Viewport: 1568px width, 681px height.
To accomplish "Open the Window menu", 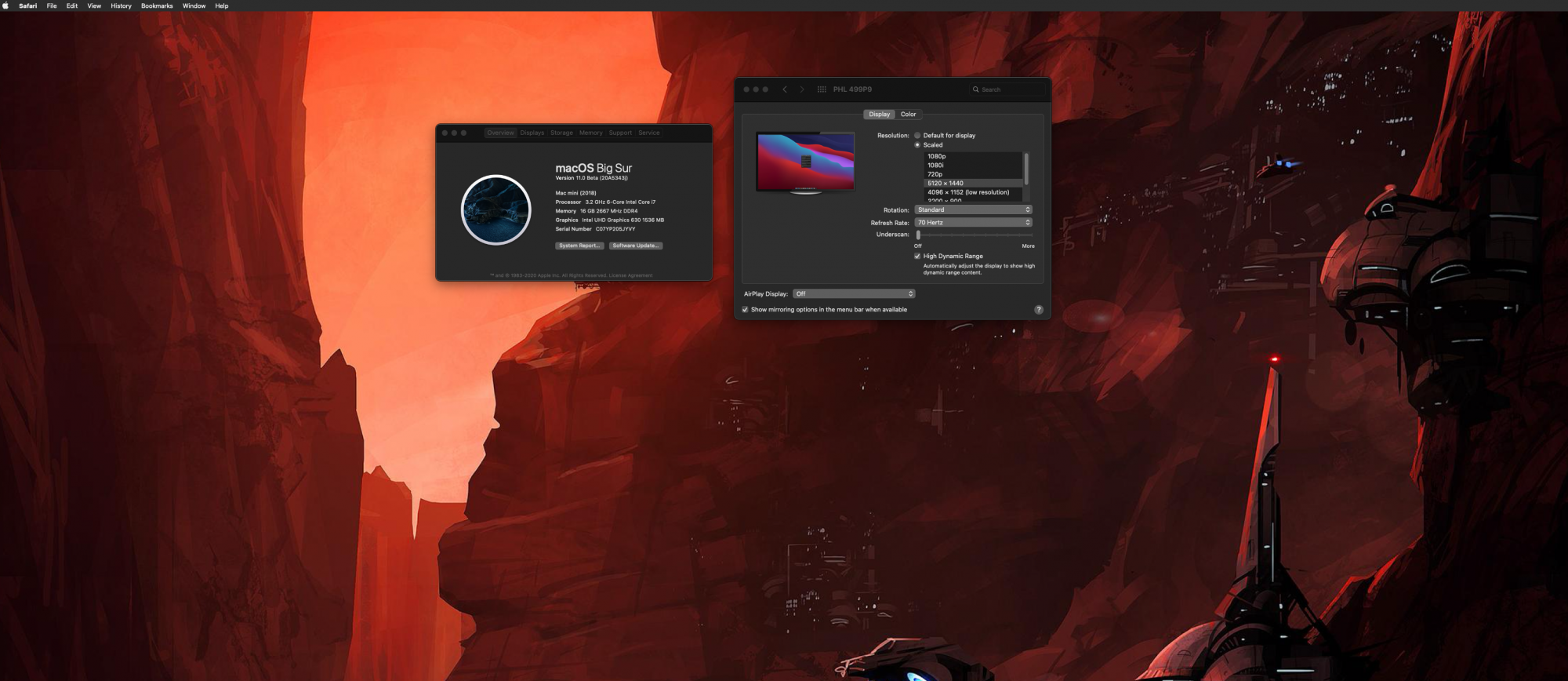I will pos(194,5).
